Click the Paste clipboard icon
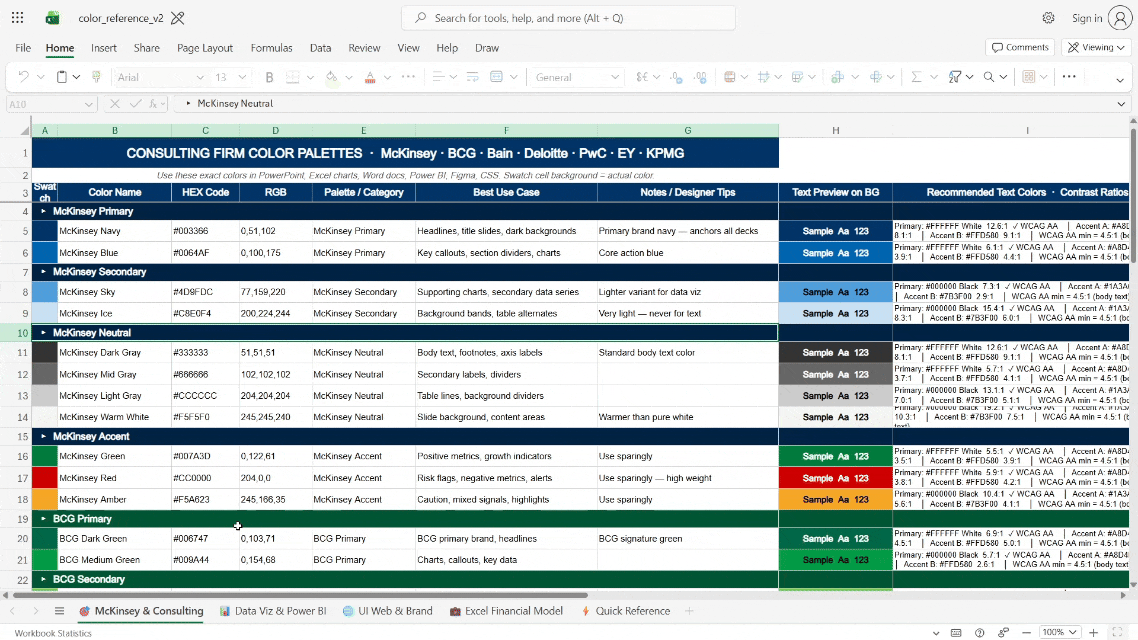 [x=62, y=77]
